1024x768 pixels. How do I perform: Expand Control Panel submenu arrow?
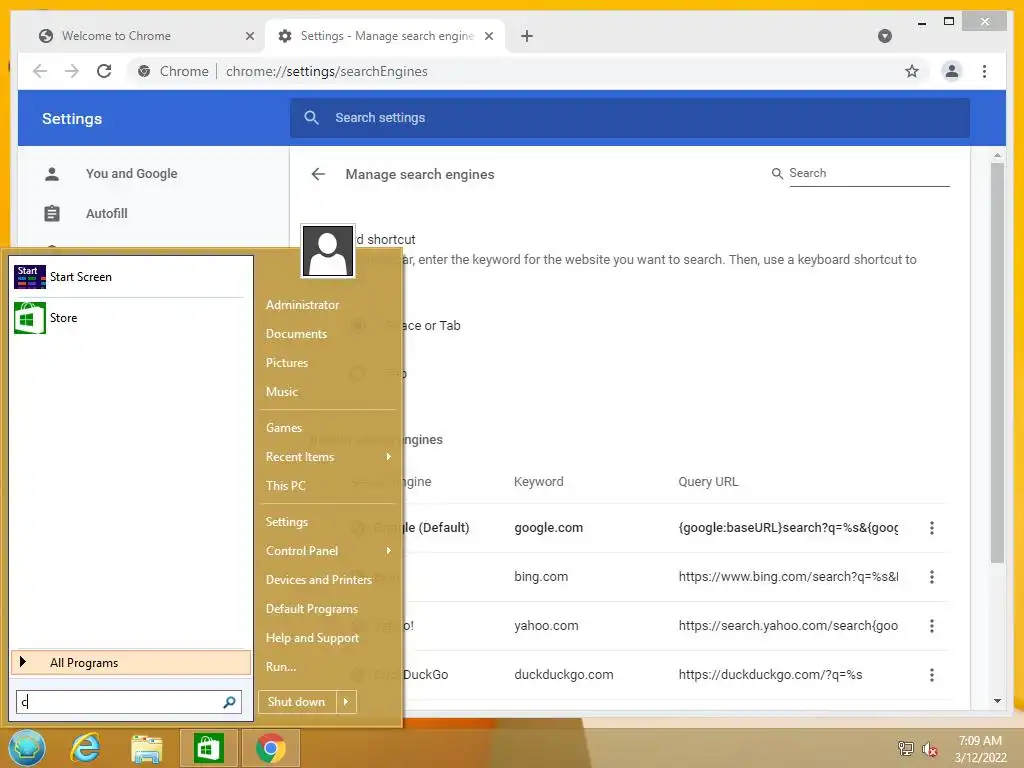point(389,551)
